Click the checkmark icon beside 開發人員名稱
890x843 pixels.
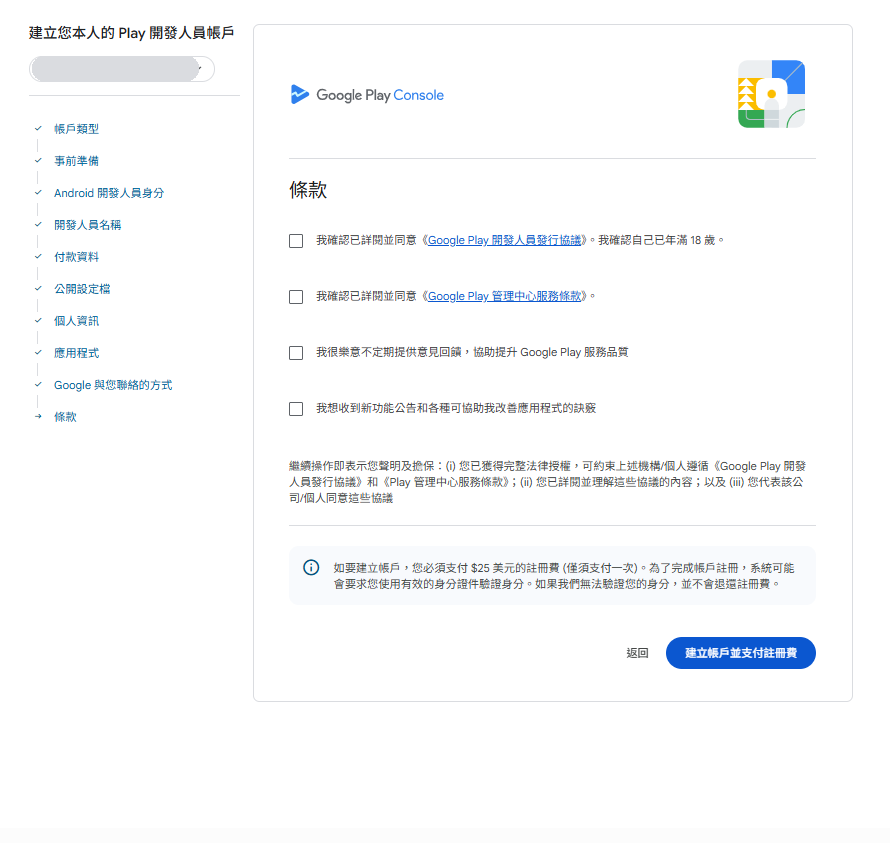tap(38, 224)
